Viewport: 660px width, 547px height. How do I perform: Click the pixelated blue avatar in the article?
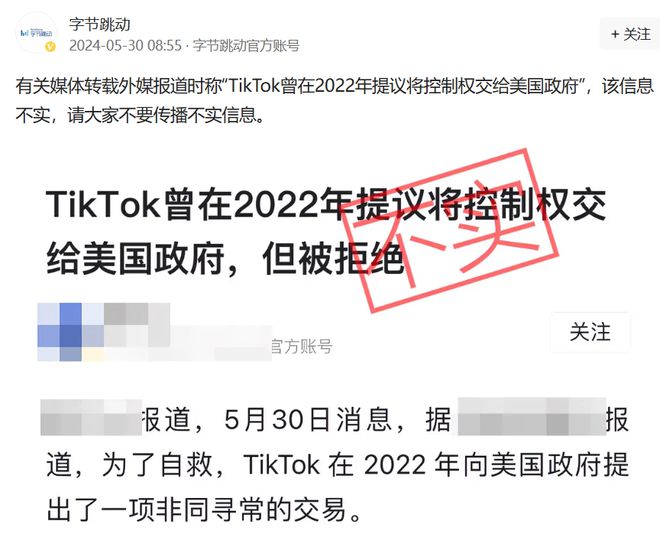(71, 332)
